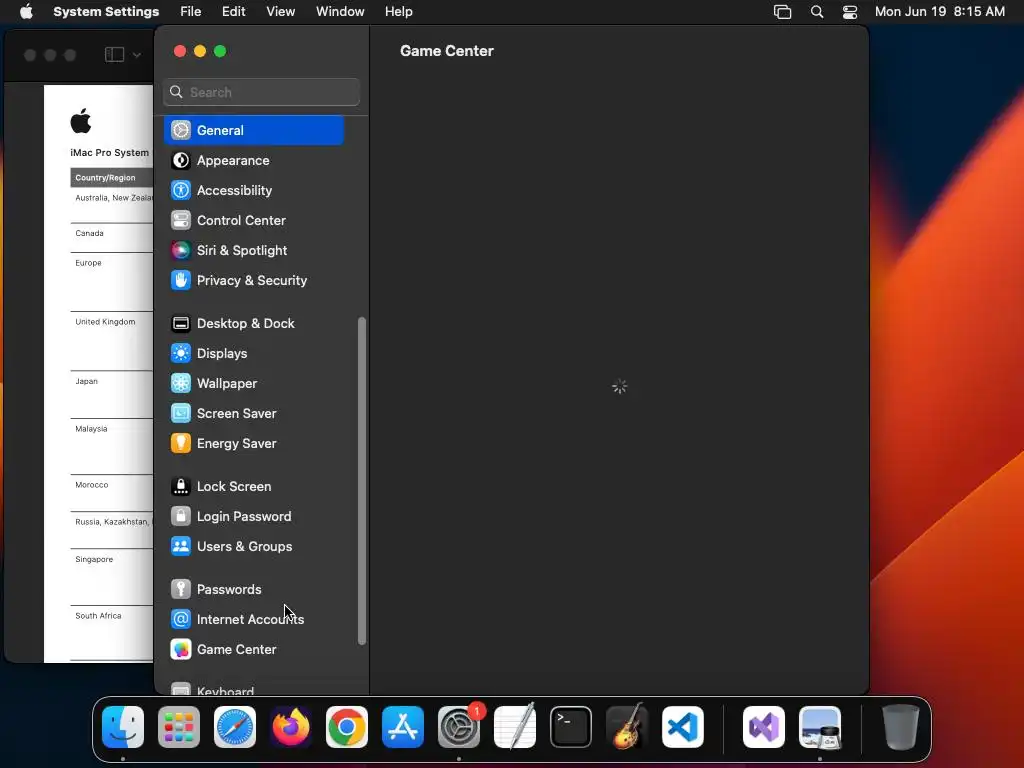Click United Kingdom row in background document
The width and height of the screenshot is (1024, 768).
[x=112, y=340]
